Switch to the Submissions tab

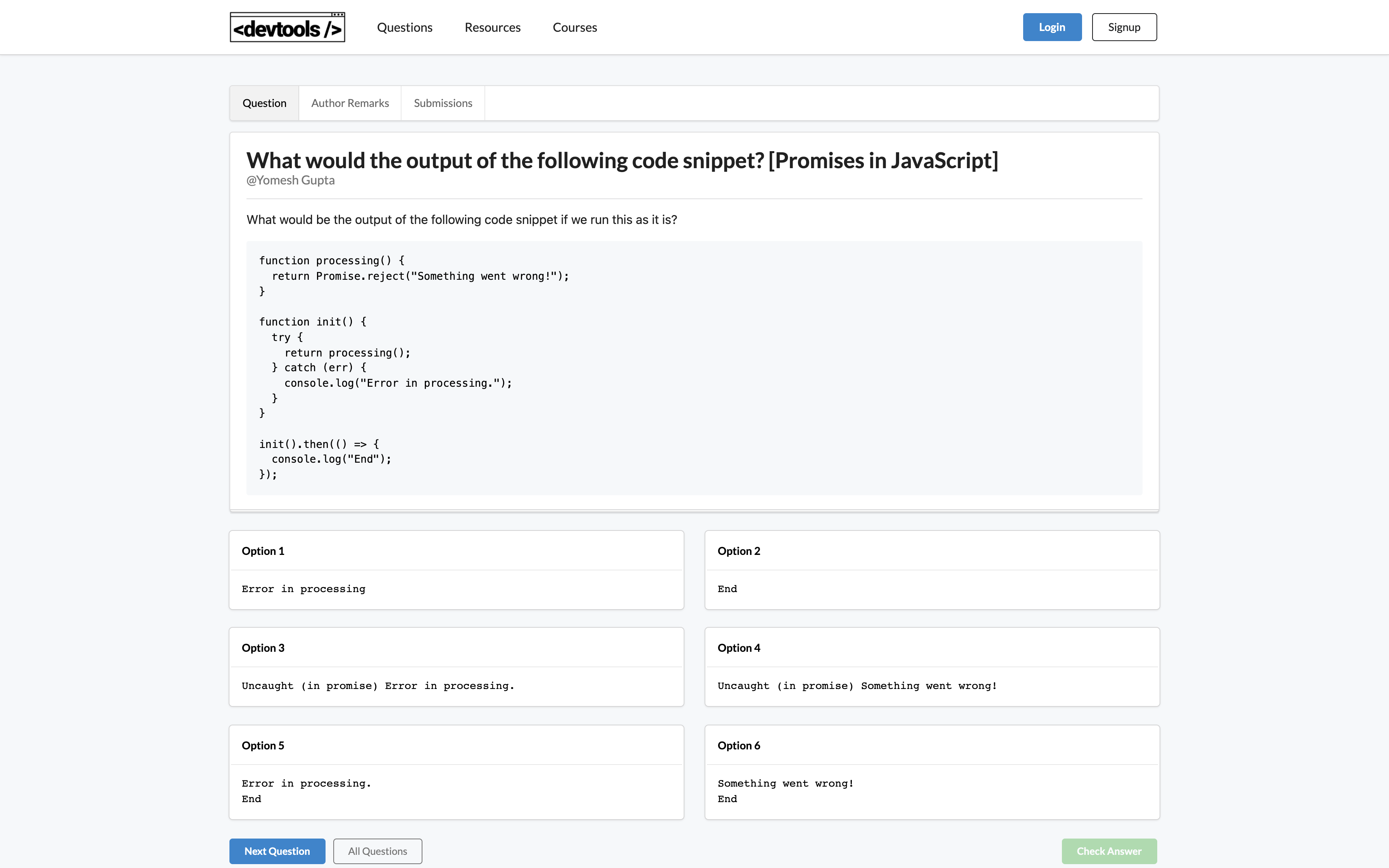pos(443,103)
